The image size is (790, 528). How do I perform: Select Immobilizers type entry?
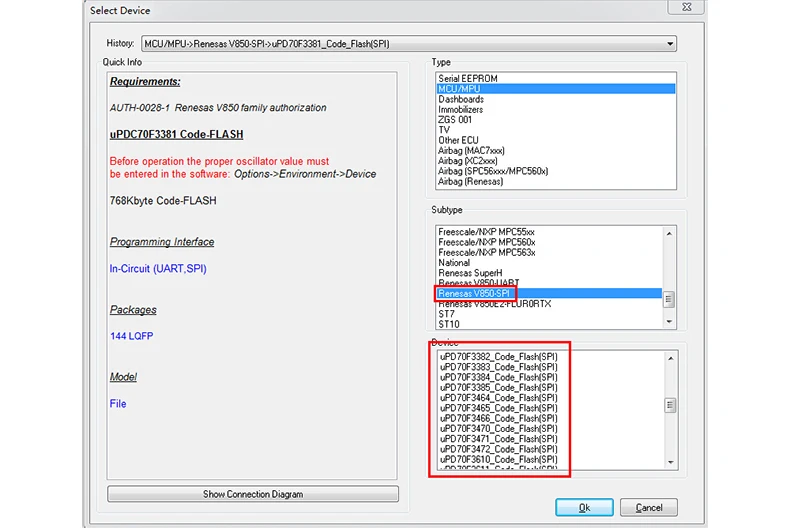(460, 109)
